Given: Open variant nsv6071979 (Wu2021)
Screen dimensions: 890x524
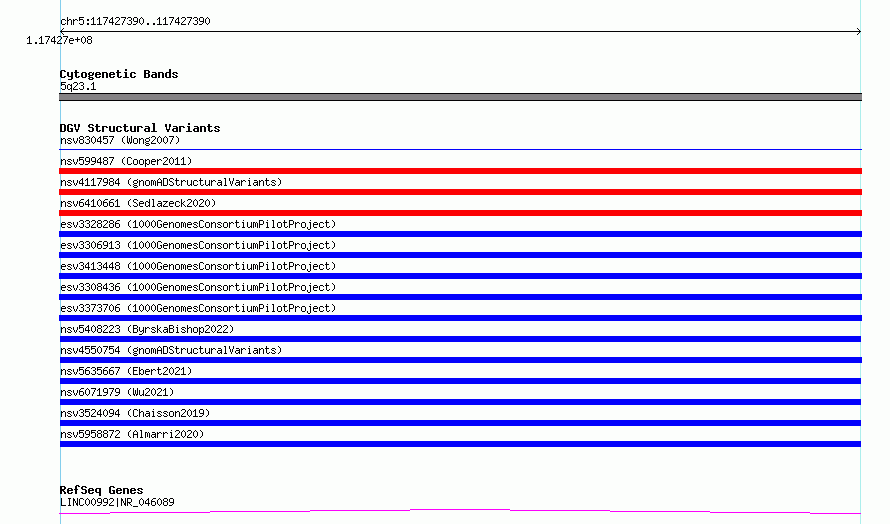Looking at the screenshot, I should click(x=117, y=392).
